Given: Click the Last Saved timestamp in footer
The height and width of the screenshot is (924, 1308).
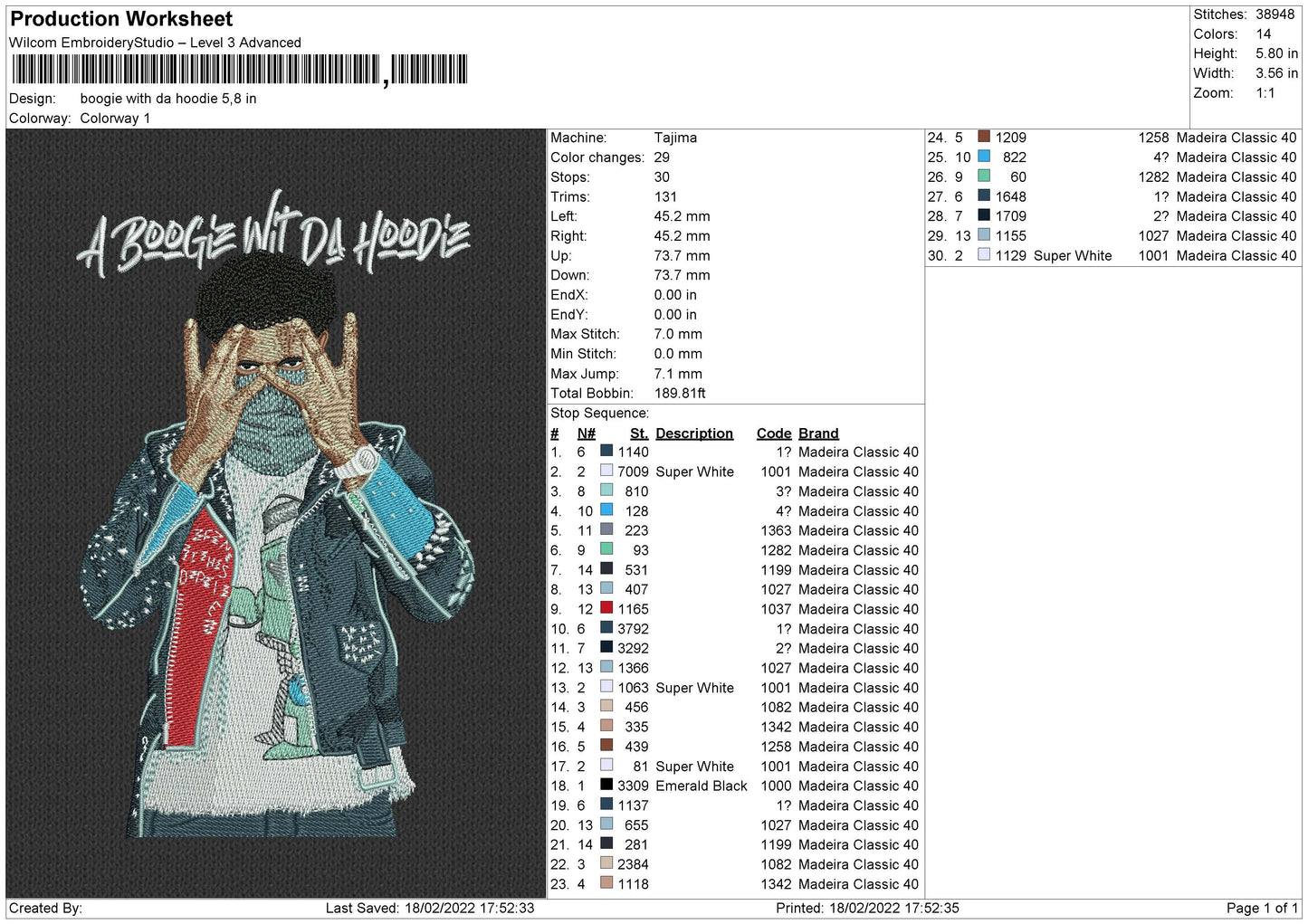Looking at the screenshot, I should coord(430,908).
